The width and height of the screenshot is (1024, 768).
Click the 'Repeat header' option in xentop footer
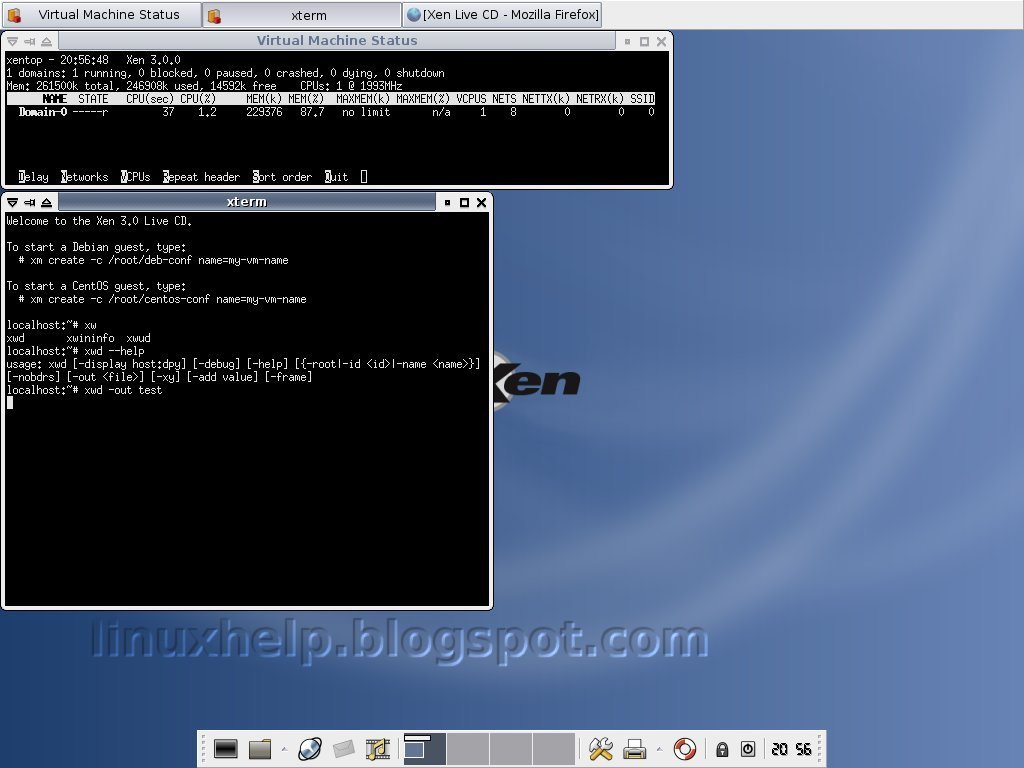[201, 177]
